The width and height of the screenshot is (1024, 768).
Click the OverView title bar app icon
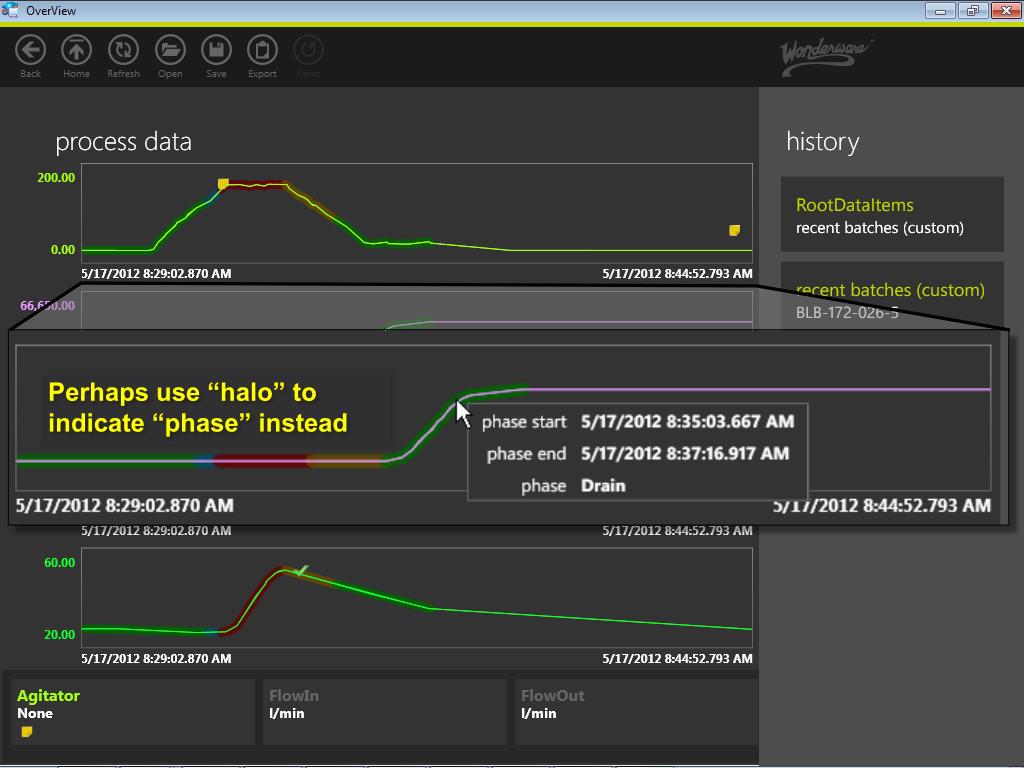[x=10, y=10]
